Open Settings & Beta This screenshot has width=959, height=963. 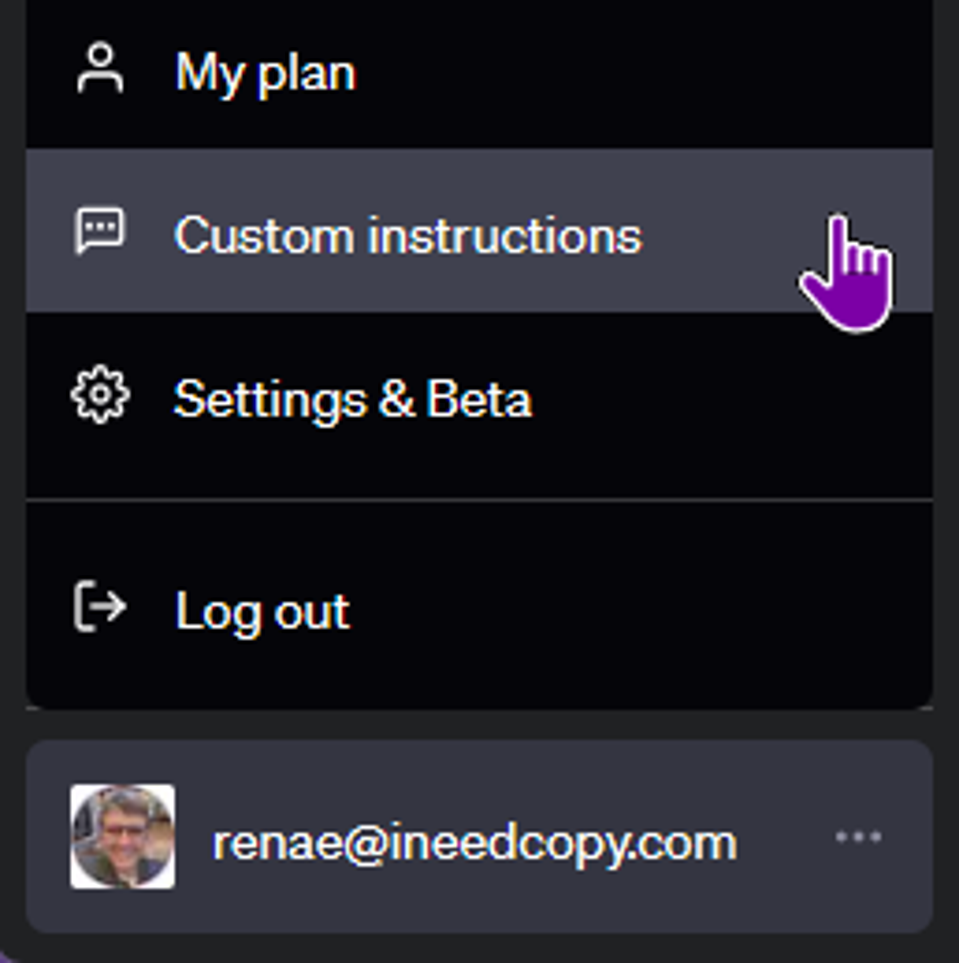(x=352, y=398)
